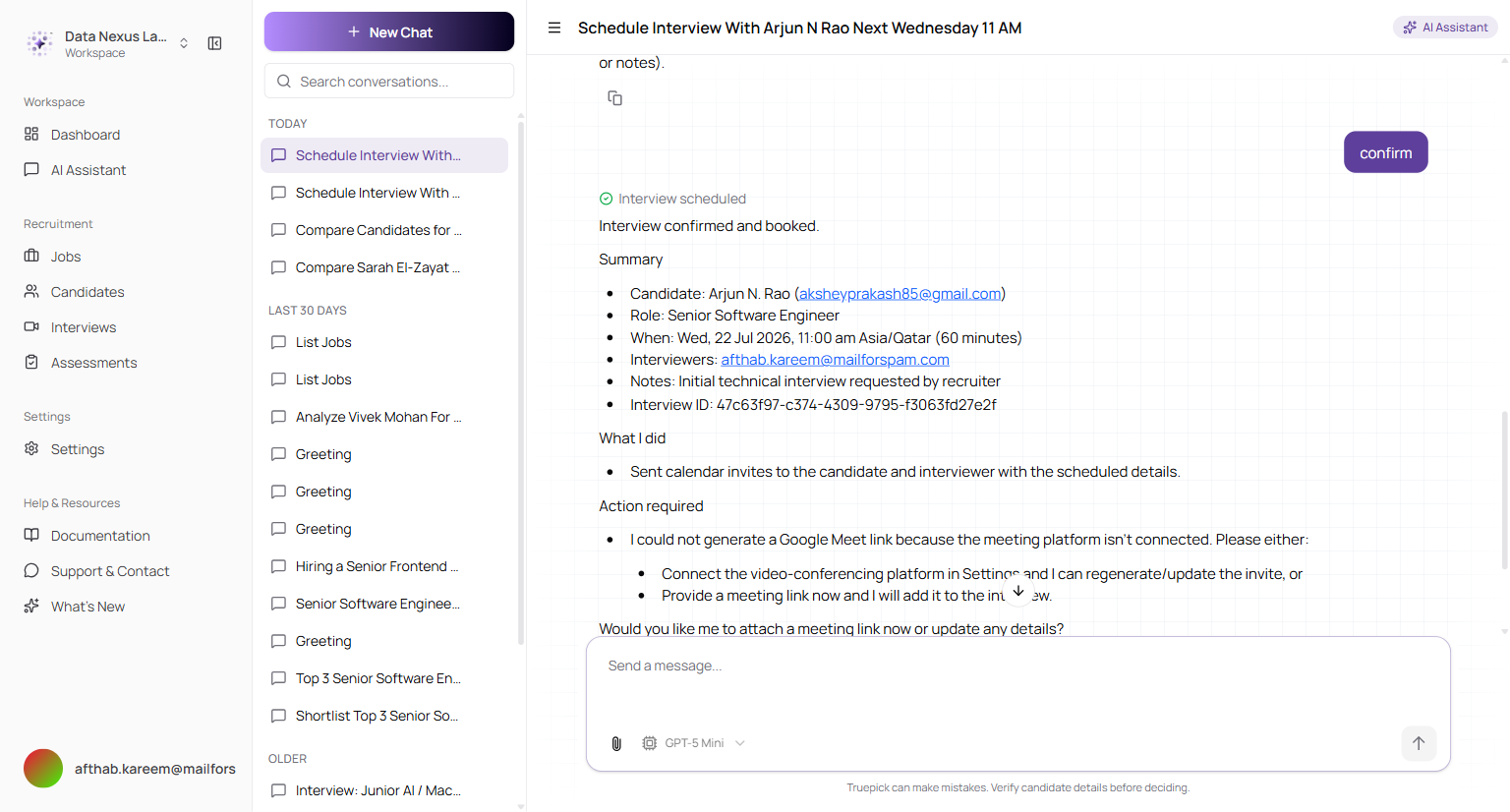Send message with the up-arrow button
The width and height of the screenshot is (1510, 812).
point(1419,743)
